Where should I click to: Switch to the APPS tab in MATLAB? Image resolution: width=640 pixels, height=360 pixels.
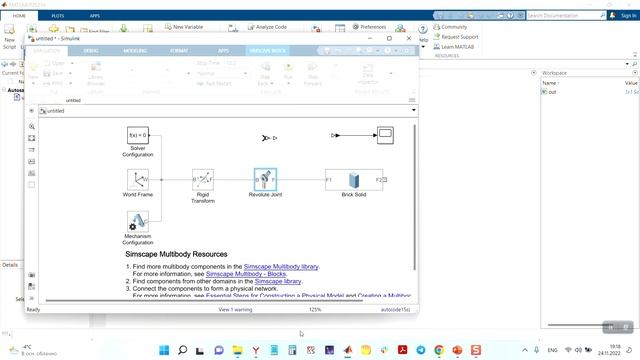[x=95, y=16]
